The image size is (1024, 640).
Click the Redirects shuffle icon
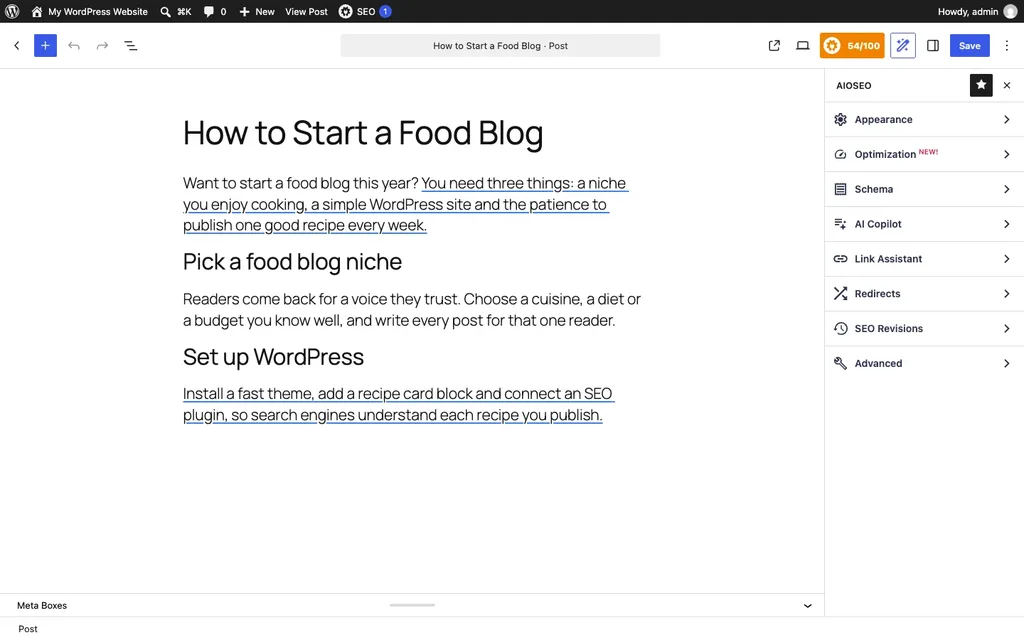pos(840,294)
